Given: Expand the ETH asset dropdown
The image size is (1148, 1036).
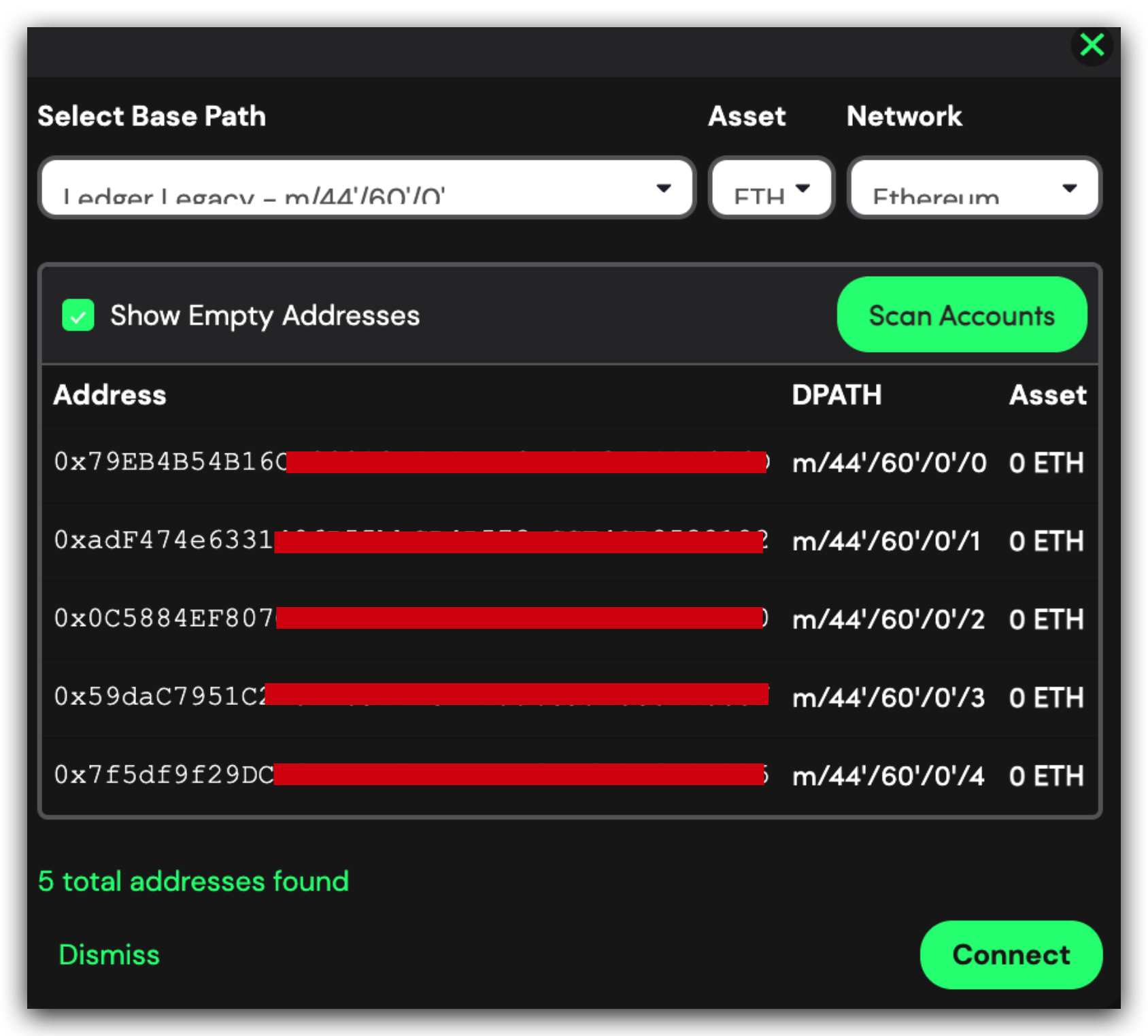Looking at the screenshot, I should pos(771,188).
